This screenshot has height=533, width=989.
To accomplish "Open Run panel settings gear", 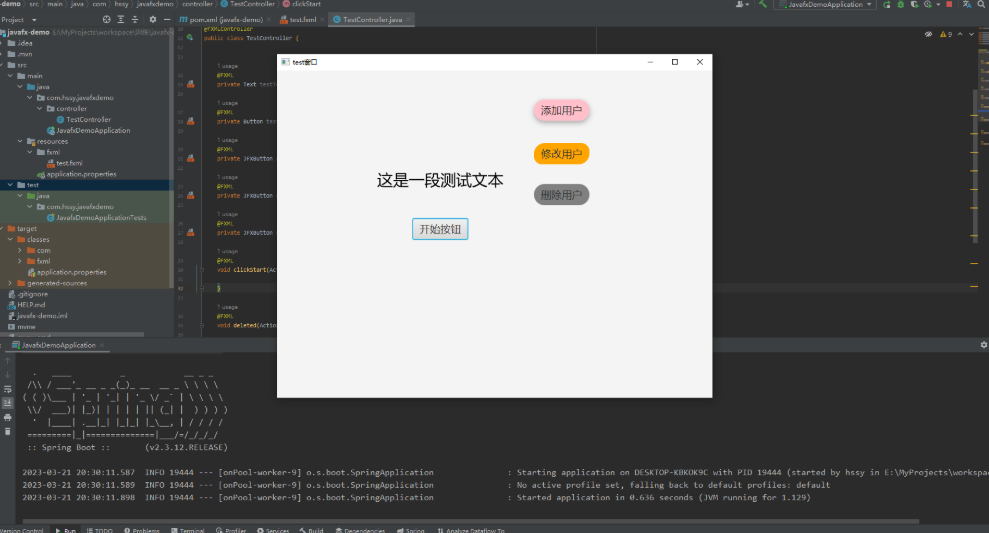I will point(983,345).
